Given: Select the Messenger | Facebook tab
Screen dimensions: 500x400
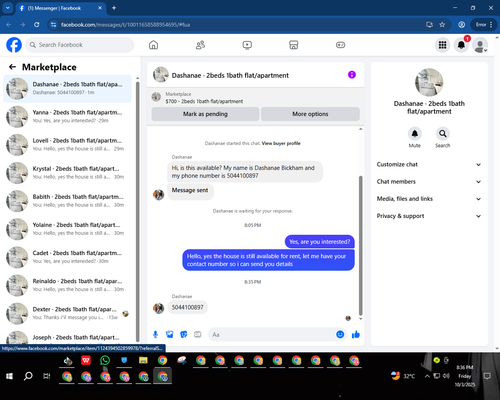Looking at the screenshot, I should click(x=60, y=8).
